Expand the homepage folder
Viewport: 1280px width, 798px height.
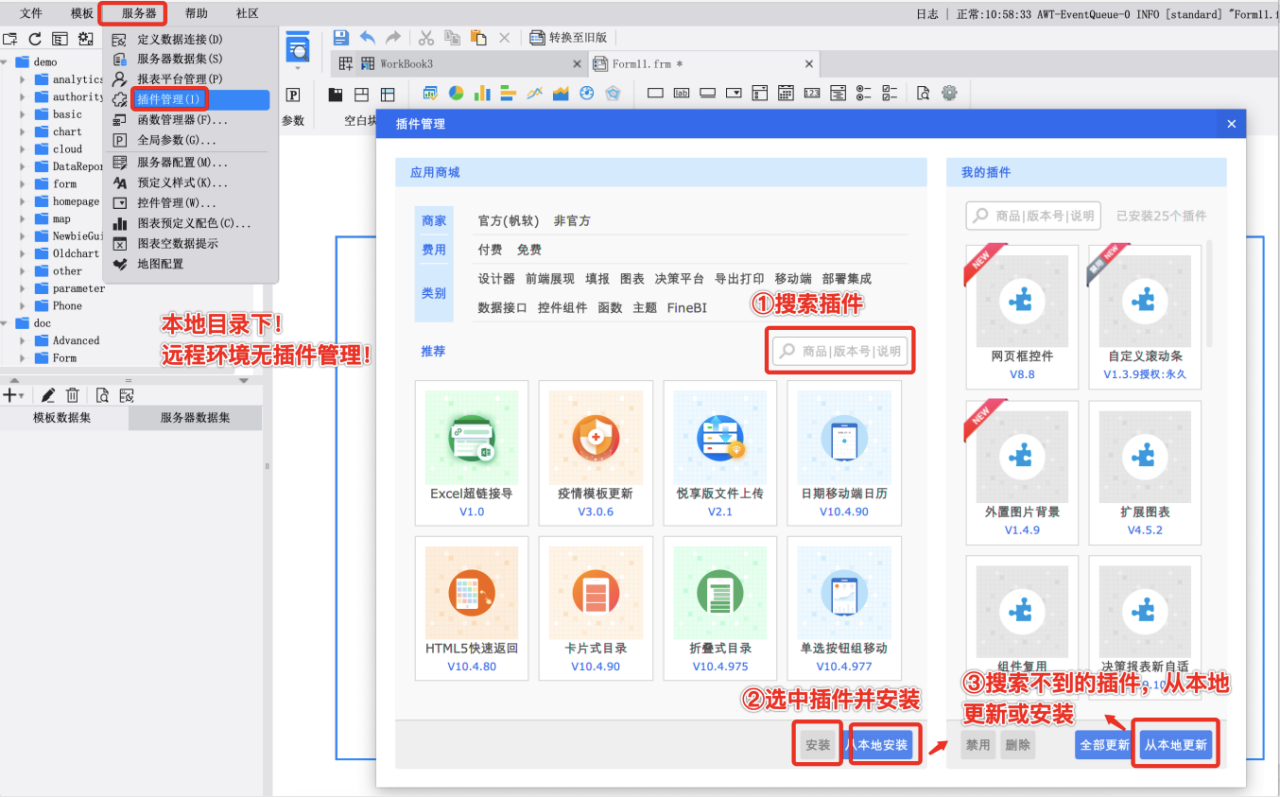coord(22,201)
